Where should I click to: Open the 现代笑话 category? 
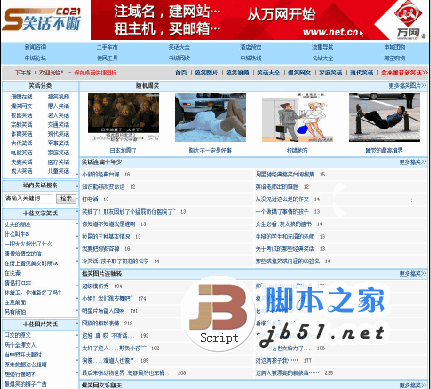58,134
